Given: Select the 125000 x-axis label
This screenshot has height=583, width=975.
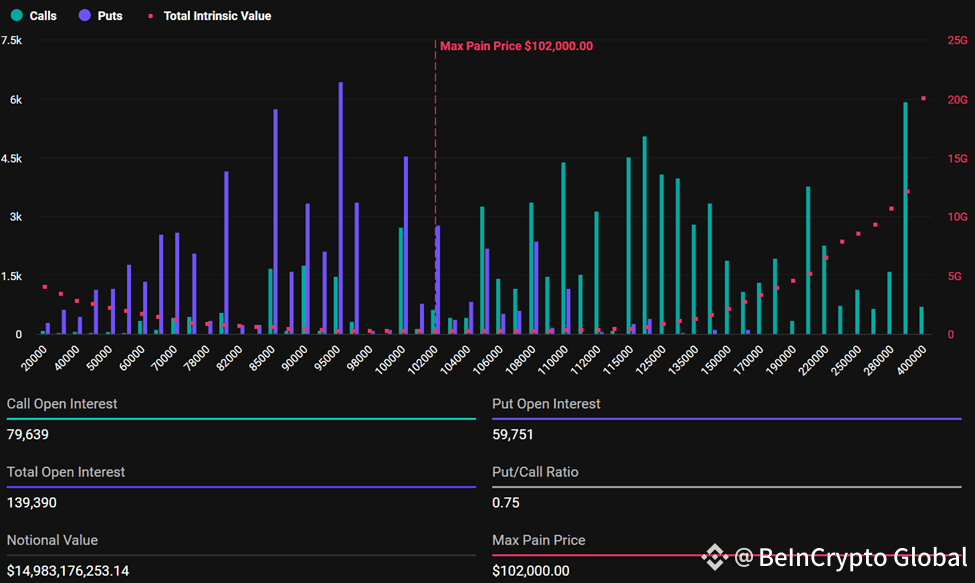Looking at the screenshot, I should point(651,360).
